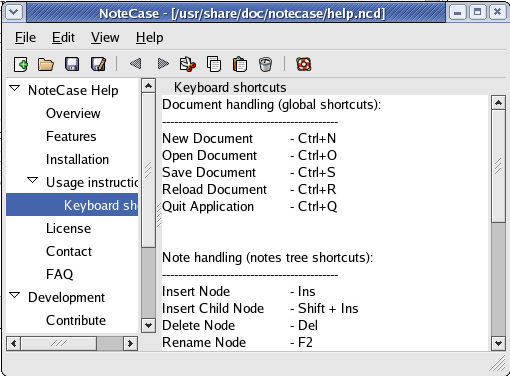
Task: Click the Copy toolbar icon
Action: click(214, 64)
